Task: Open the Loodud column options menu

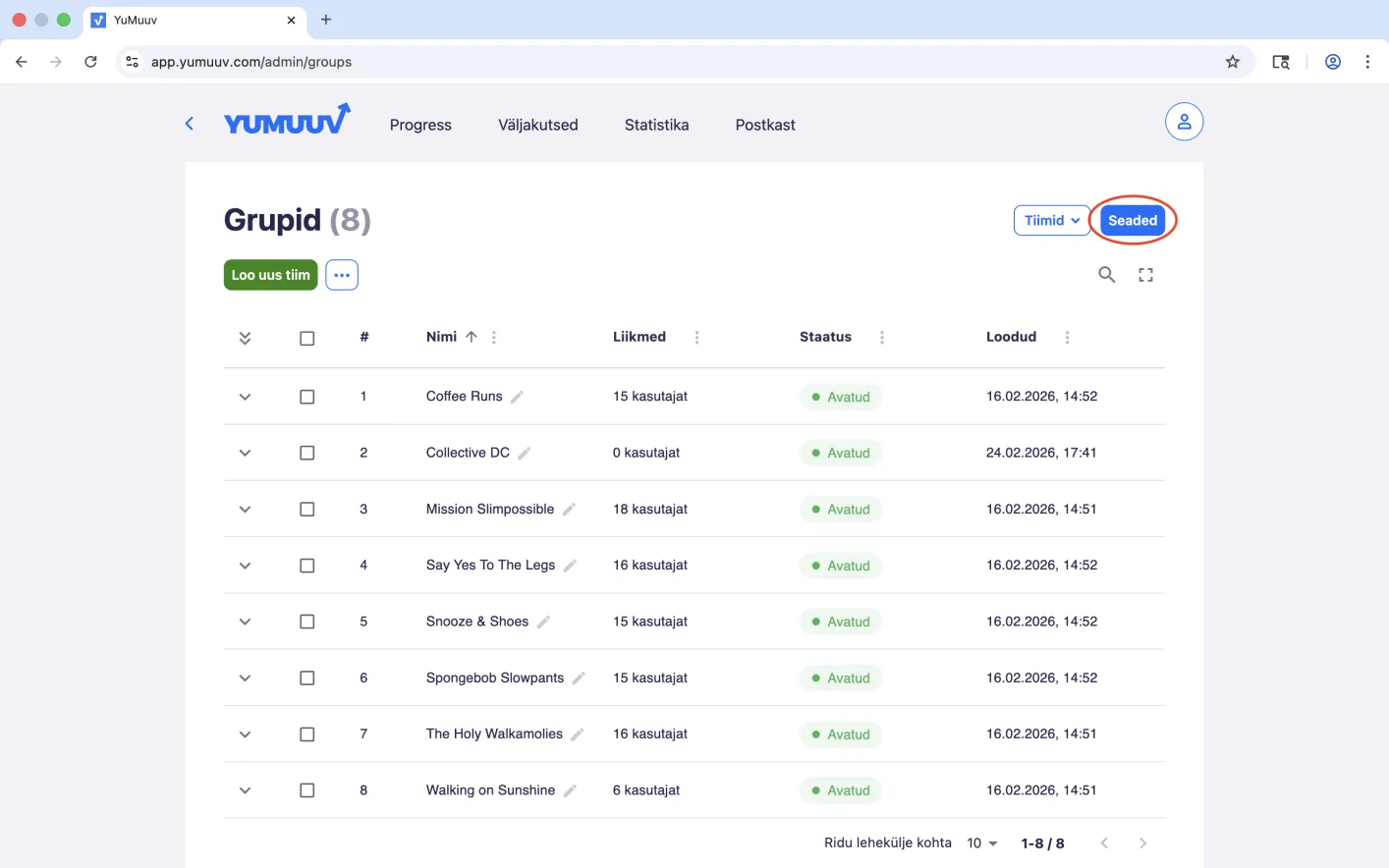Action: pyautogui.click(x=1068, y=338)
